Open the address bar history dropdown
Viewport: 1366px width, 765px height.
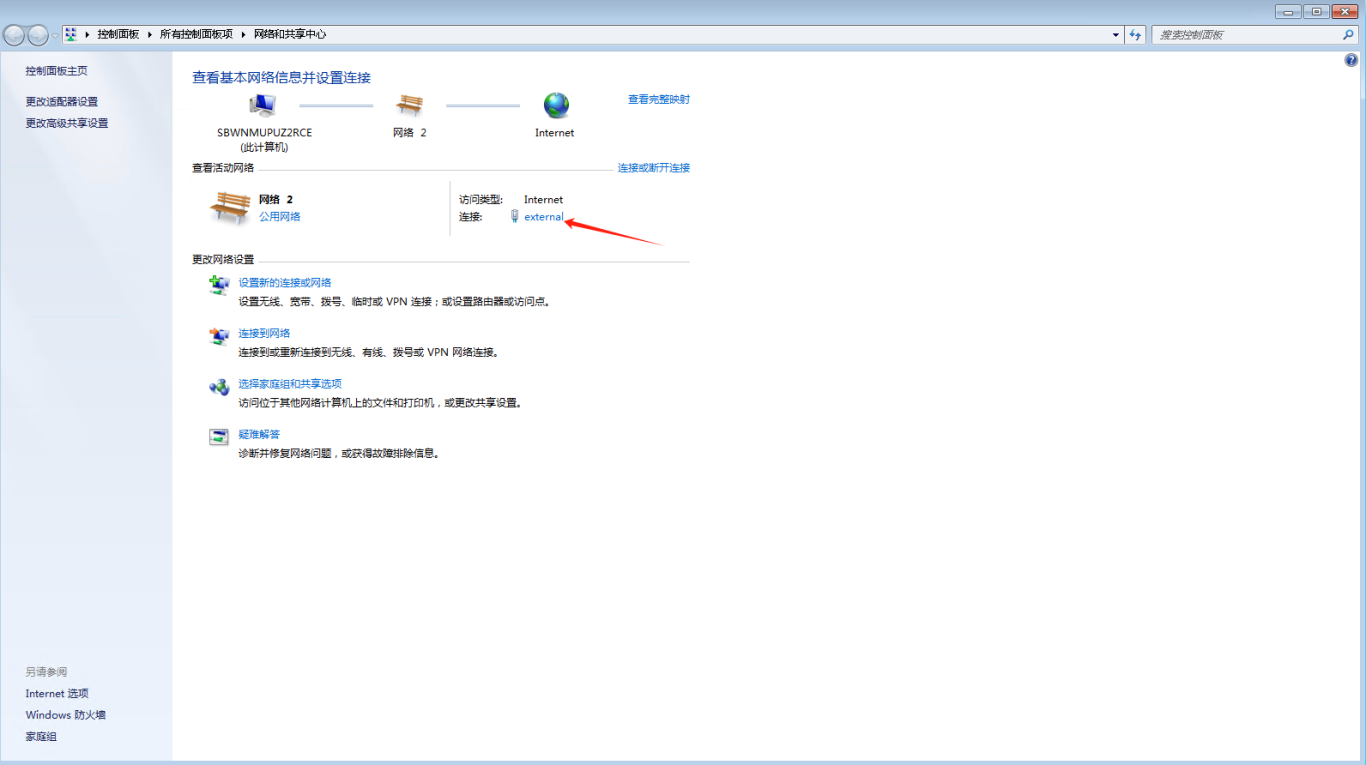click(x=1116, y=35)
